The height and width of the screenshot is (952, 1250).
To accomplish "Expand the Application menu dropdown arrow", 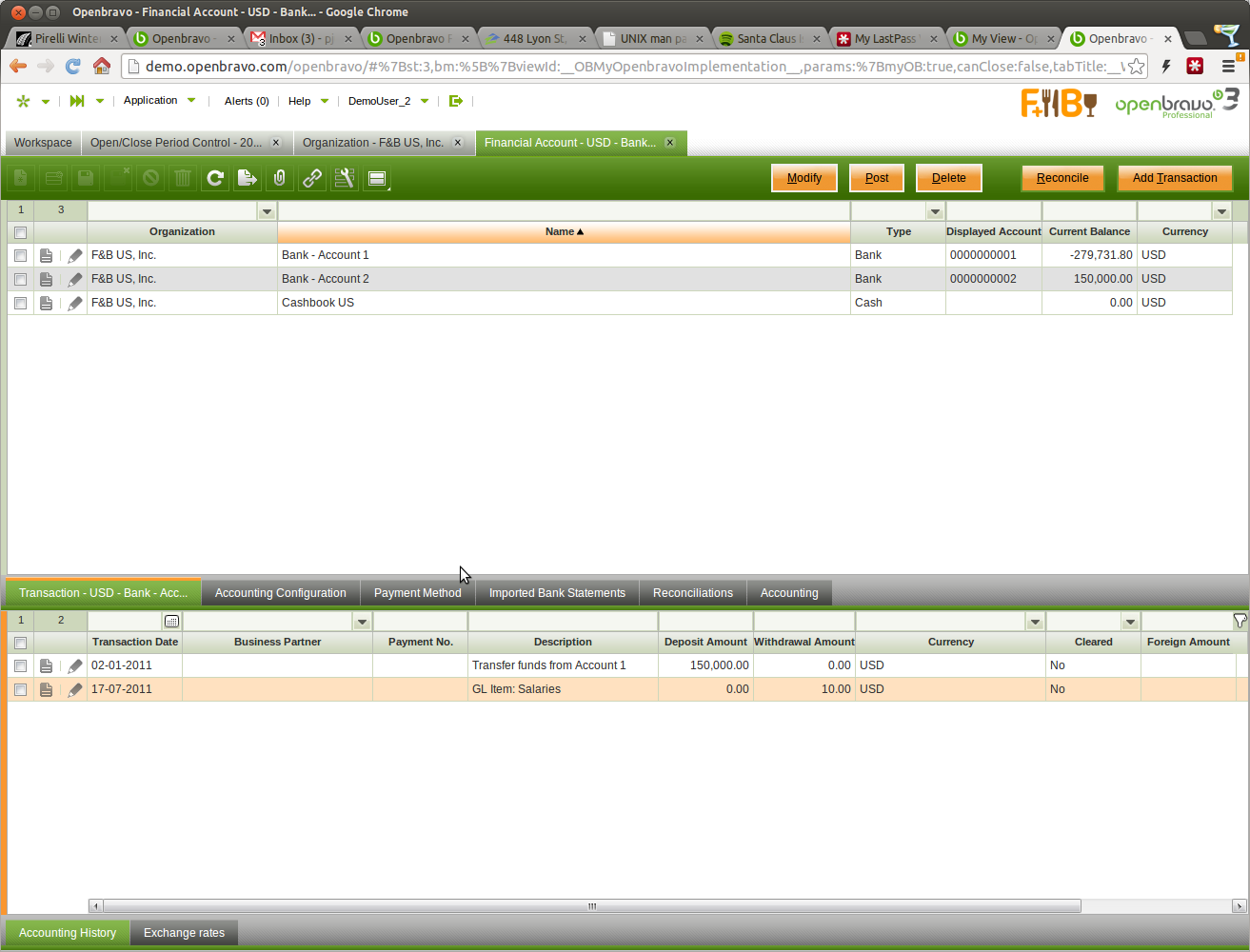I will (191, 101).
